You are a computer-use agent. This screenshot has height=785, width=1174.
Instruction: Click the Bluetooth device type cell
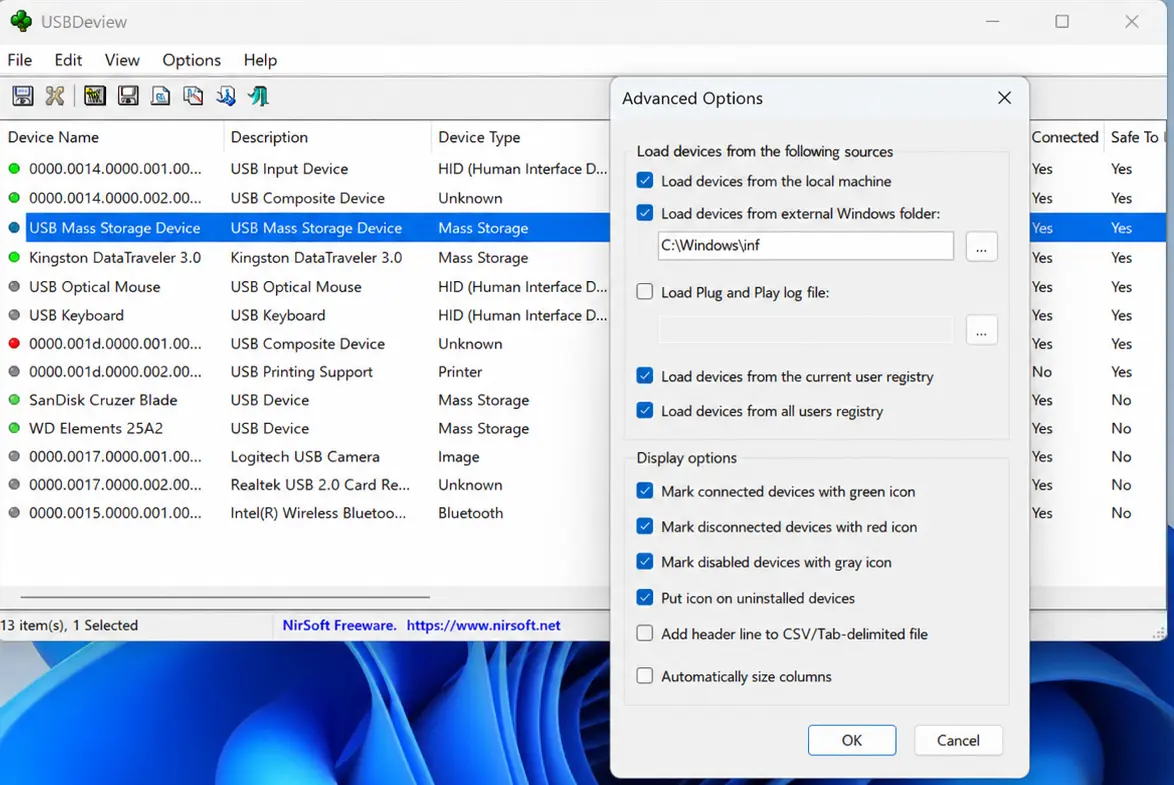(x=470, y=513)
